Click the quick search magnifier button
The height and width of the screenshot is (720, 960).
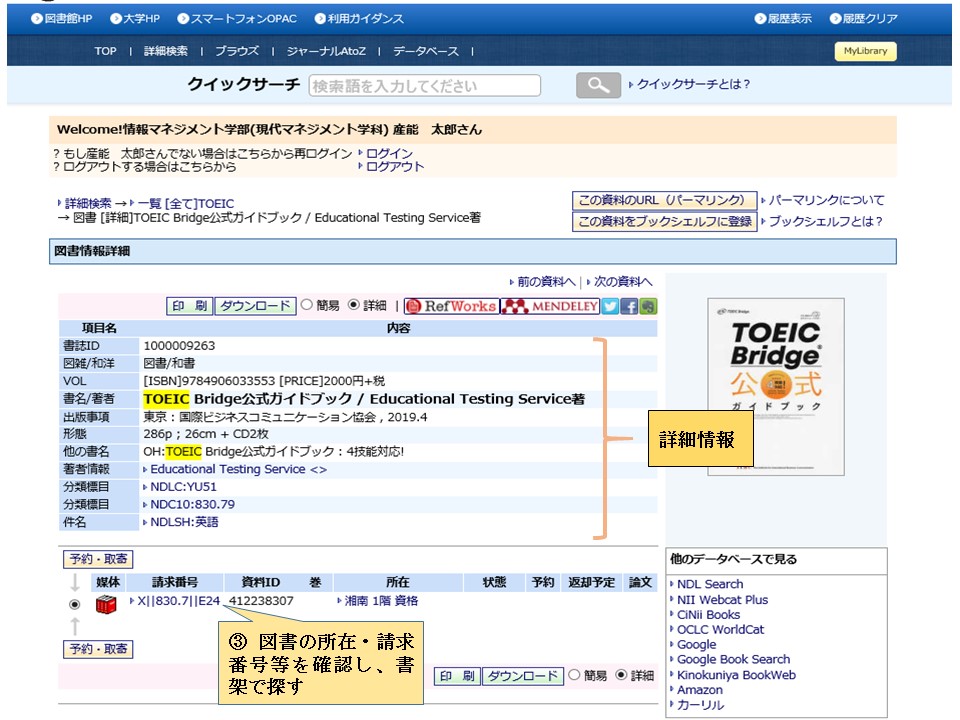(598, 85)
